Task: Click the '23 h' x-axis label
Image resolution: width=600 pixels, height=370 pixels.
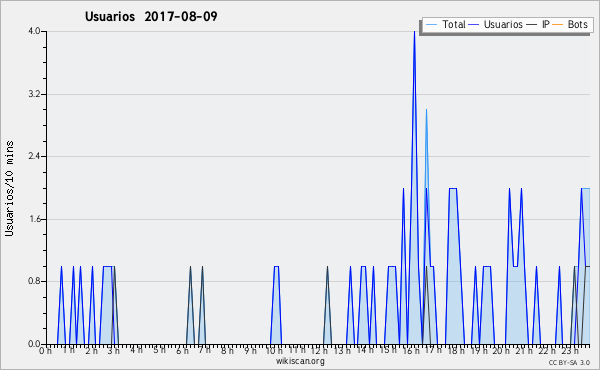Action: coord(570,351)
